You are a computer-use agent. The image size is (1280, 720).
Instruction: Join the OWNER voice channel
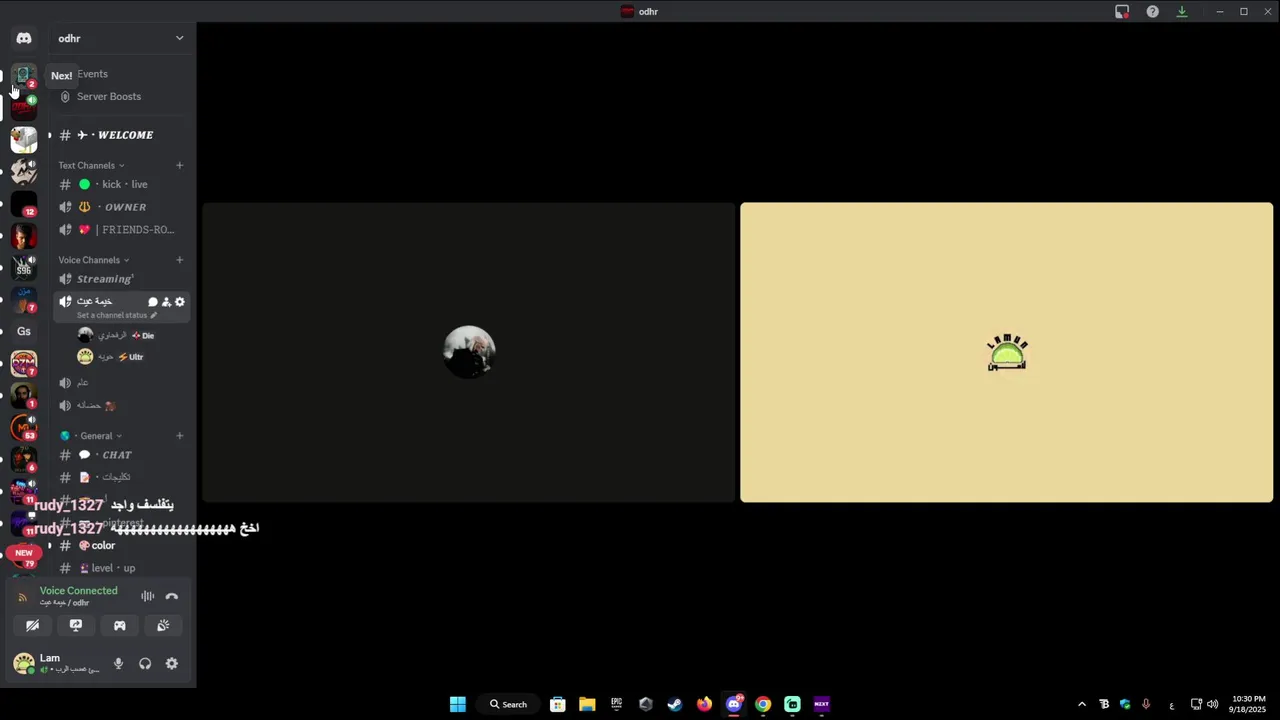click(120, 207)
